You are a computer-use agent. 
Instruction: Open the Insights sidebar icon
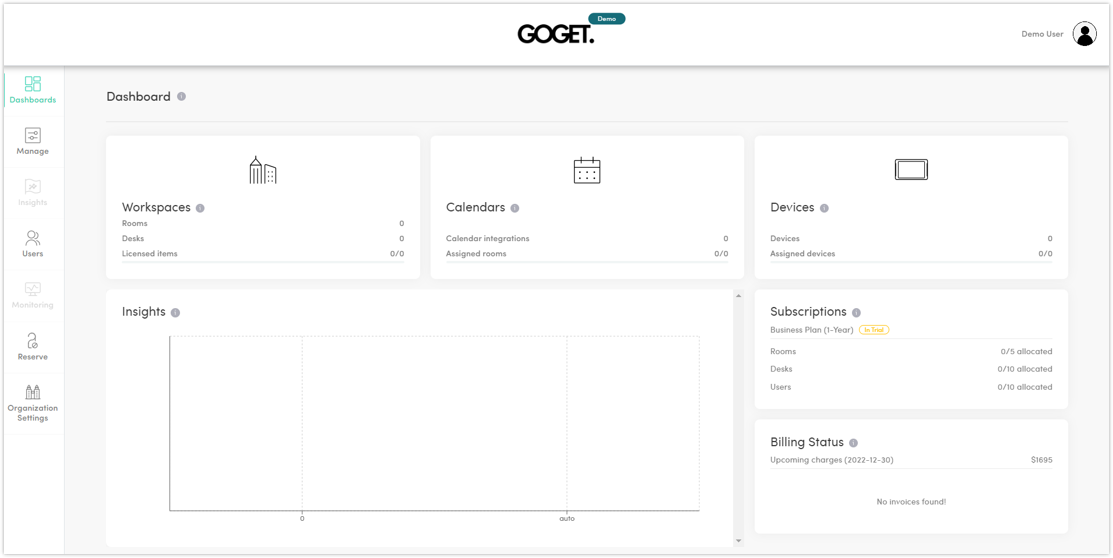[x=33, y=187]
